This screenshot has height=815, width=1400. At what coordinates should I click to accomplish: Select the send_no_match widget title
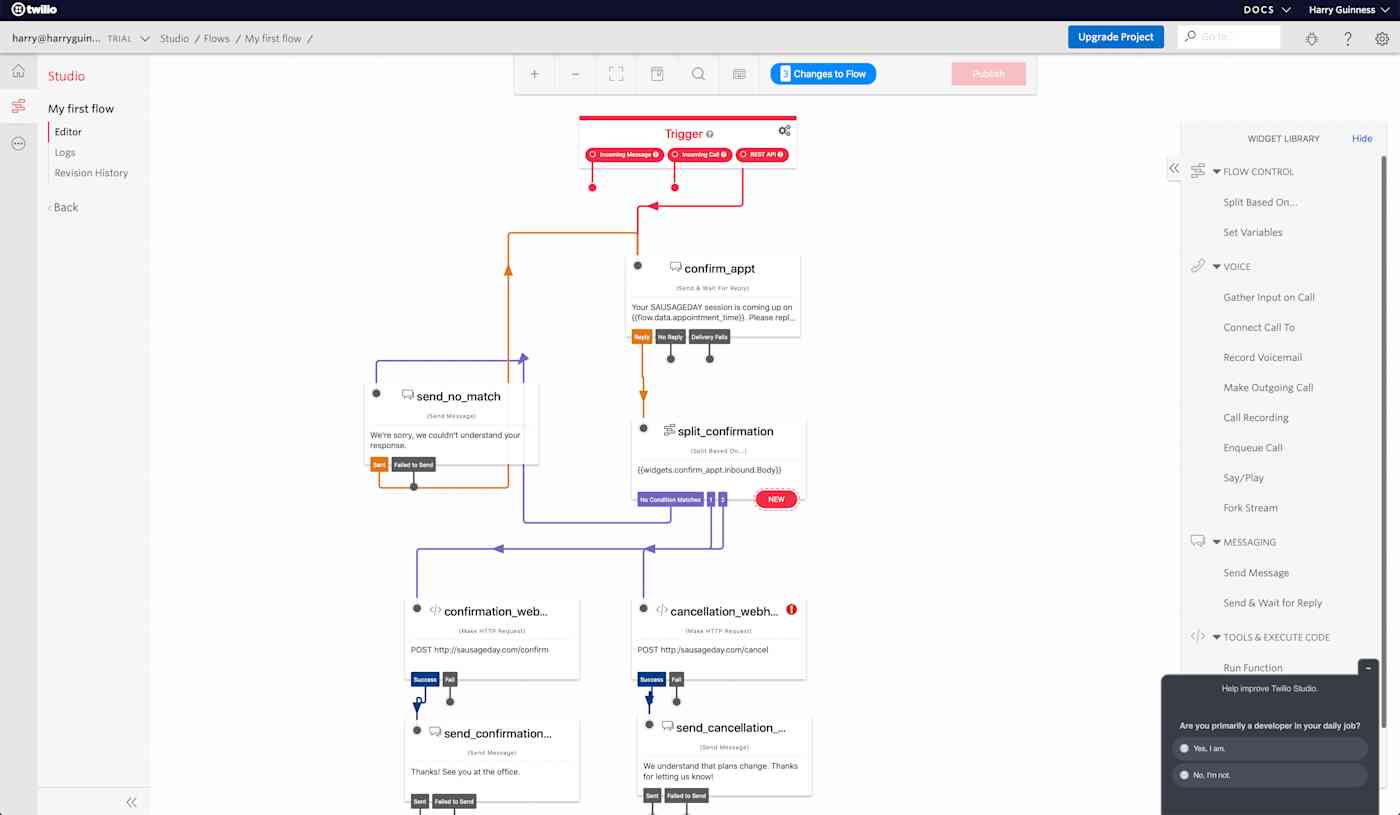(458, 396)
